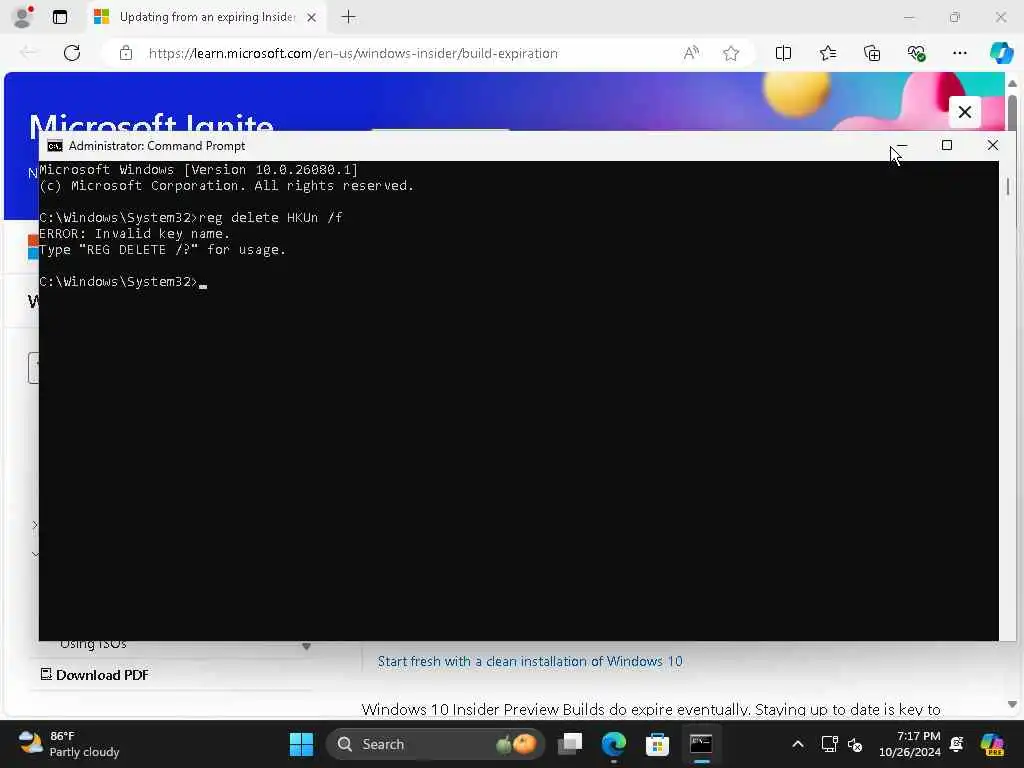
Task: Click Download PDF in sidebar
Action: 95,675
